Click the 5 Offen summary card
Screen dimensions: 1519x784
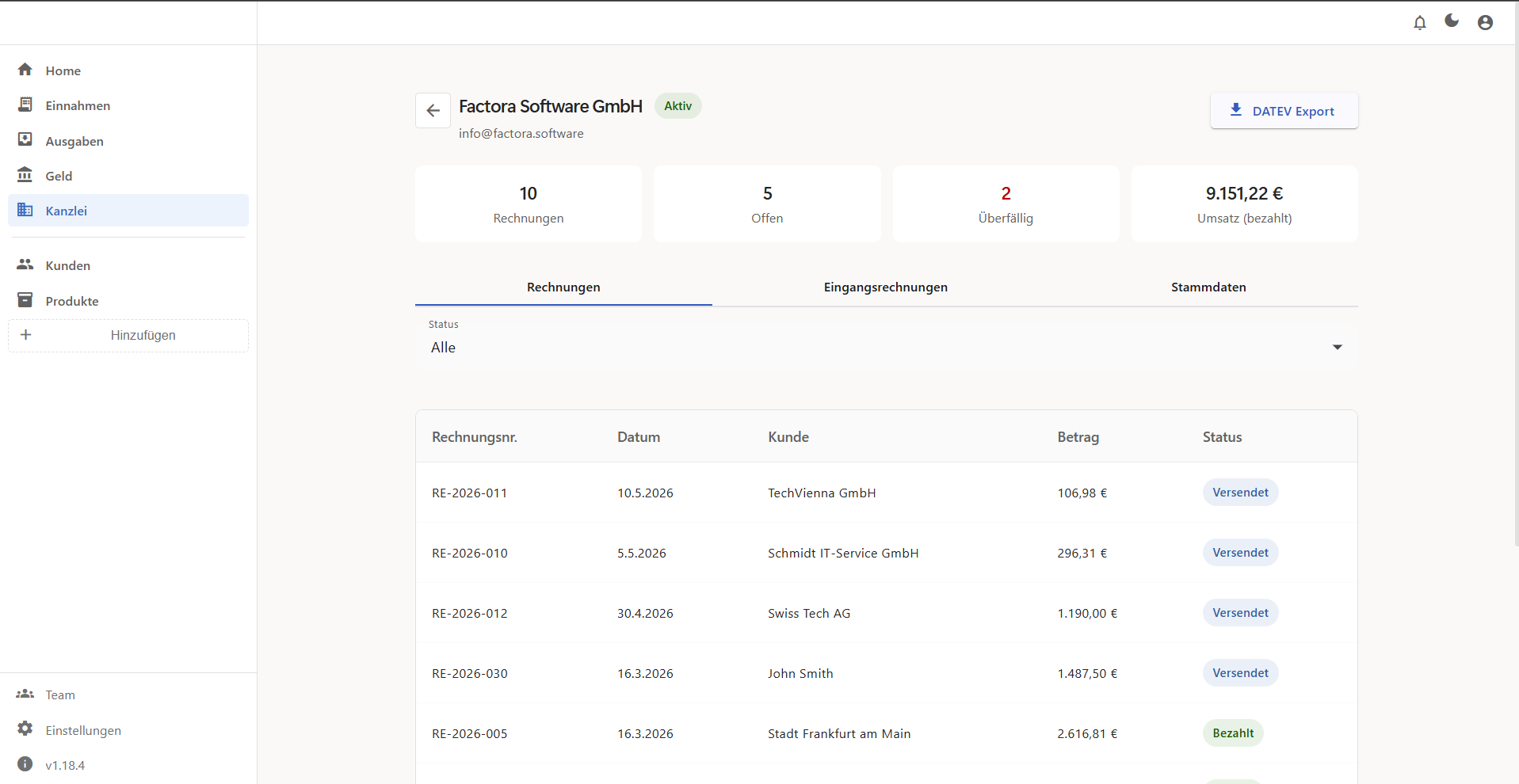(x=767, y=204)
